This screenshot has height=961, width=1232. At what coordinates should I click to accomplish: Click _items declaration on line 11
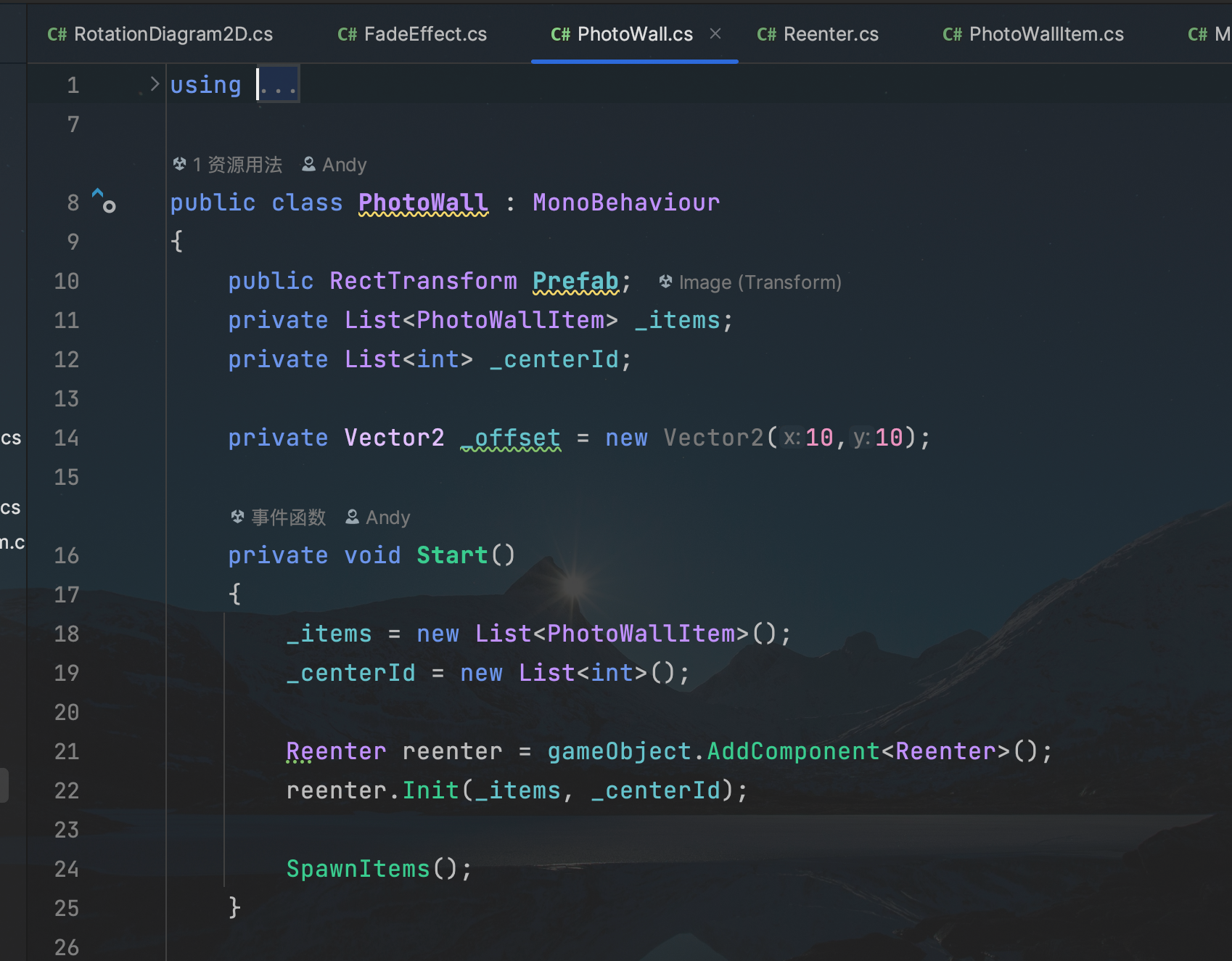(x=677, y=320)
